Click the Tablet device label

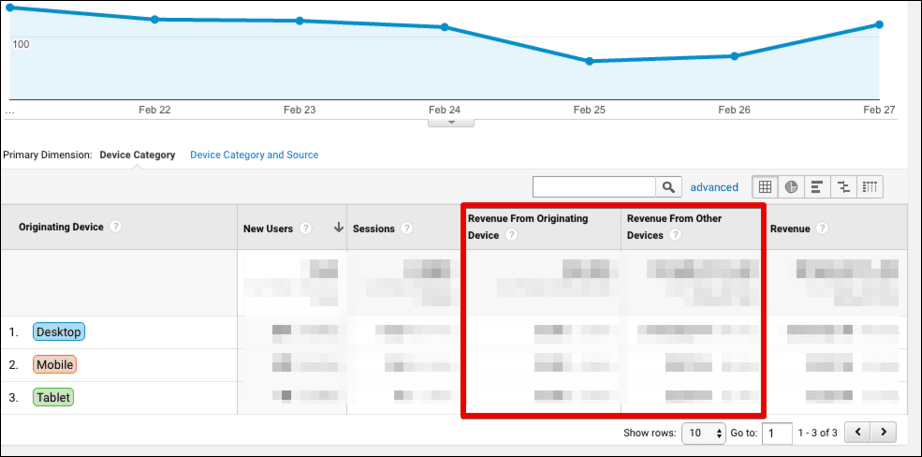[x=53, y=398]
